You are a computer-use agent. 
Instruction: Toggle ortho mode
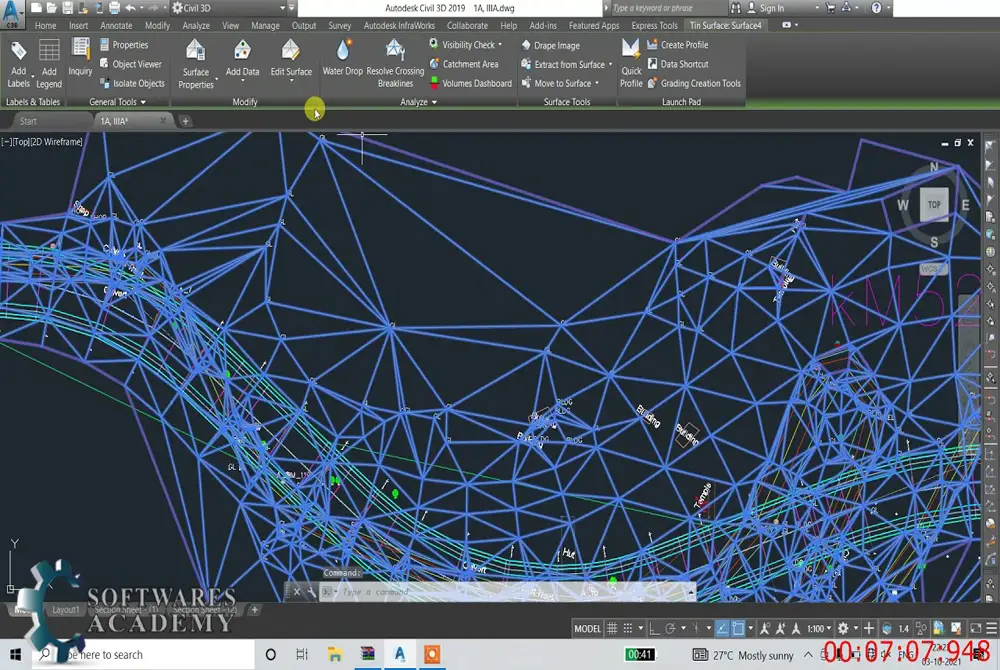point(654,629)
